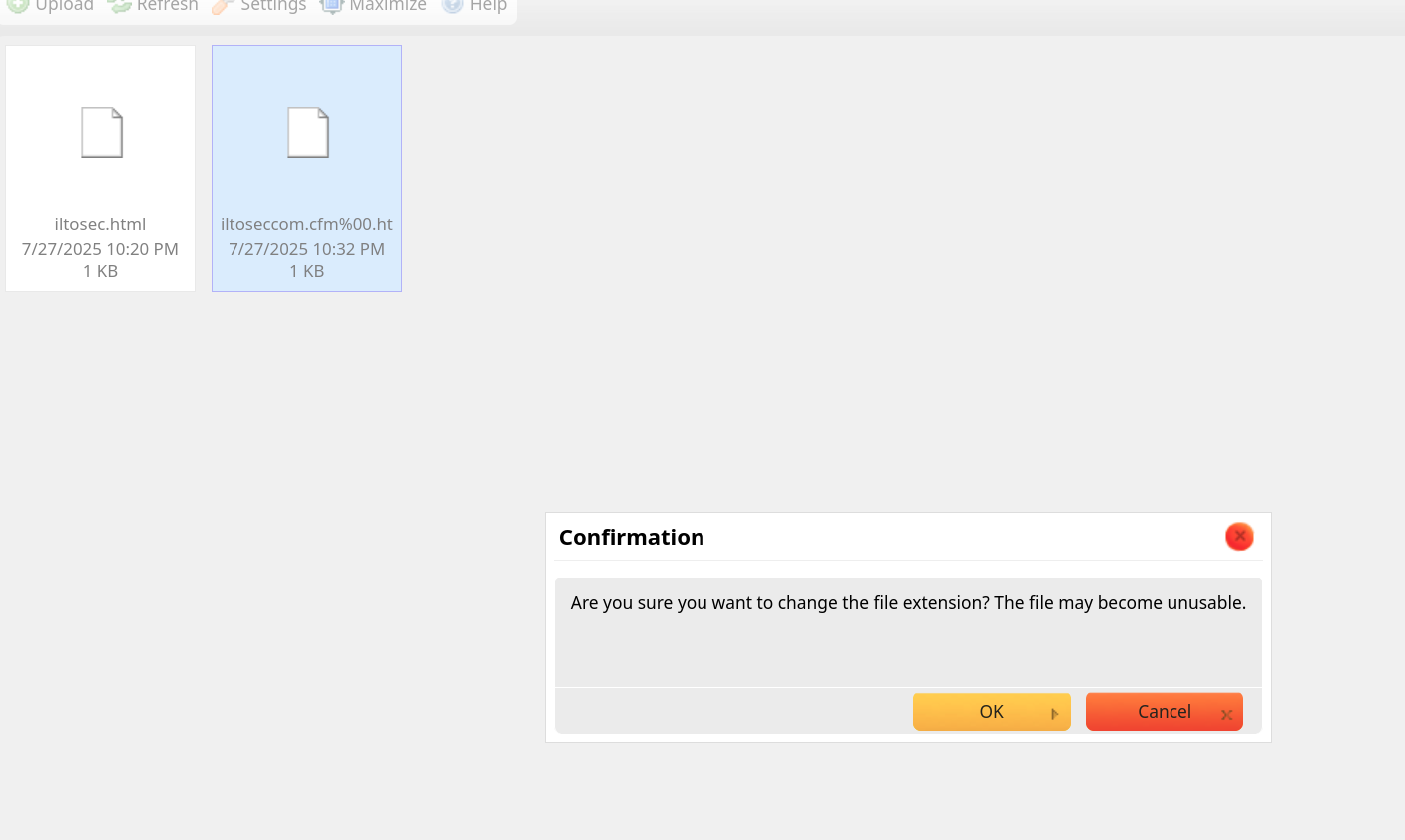
Task: Open the Settings toolbar item
Action: tap(258, 6)
